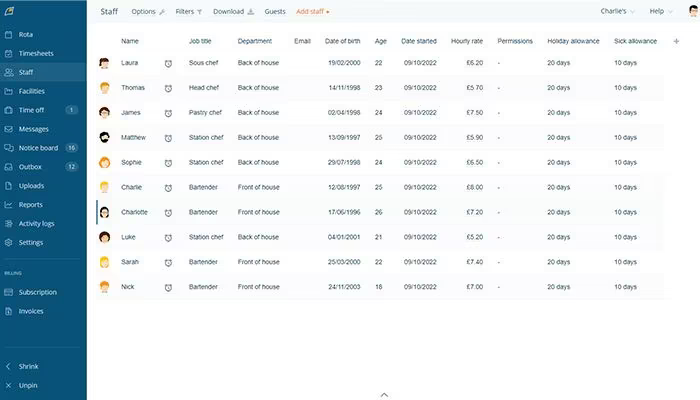Click Sophie's clock icon
The width and height of the screenshot is (700, 400).
pos(168,163)
